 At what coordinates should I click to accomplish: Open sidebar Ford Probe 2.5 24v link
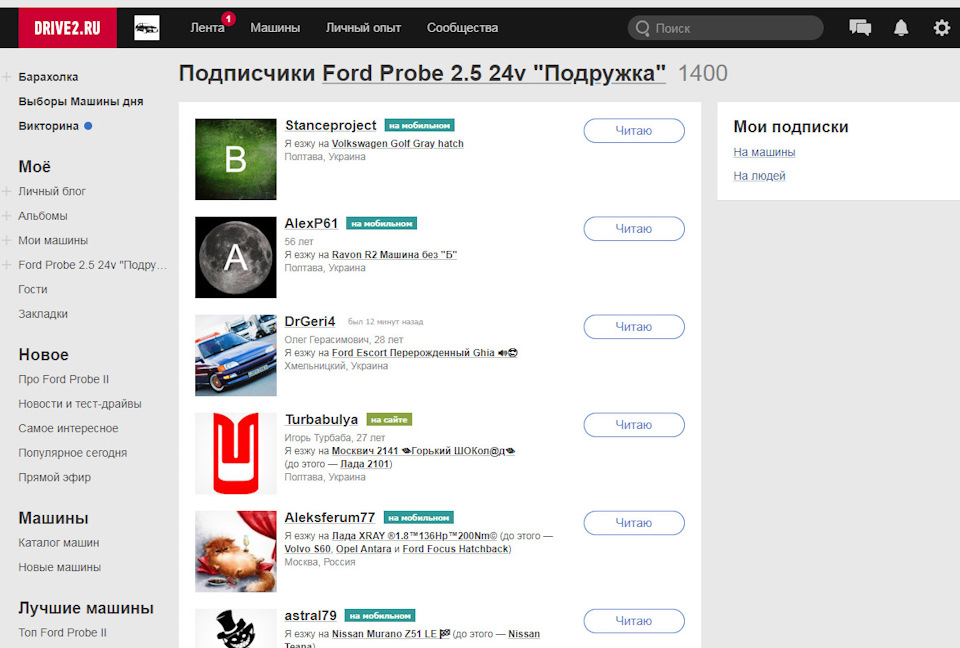92,265
